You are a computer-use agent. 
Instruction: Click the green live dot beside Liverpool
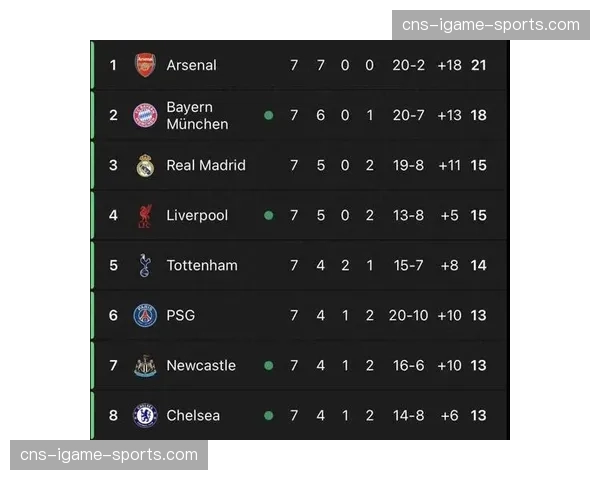[x=268, y=215]
